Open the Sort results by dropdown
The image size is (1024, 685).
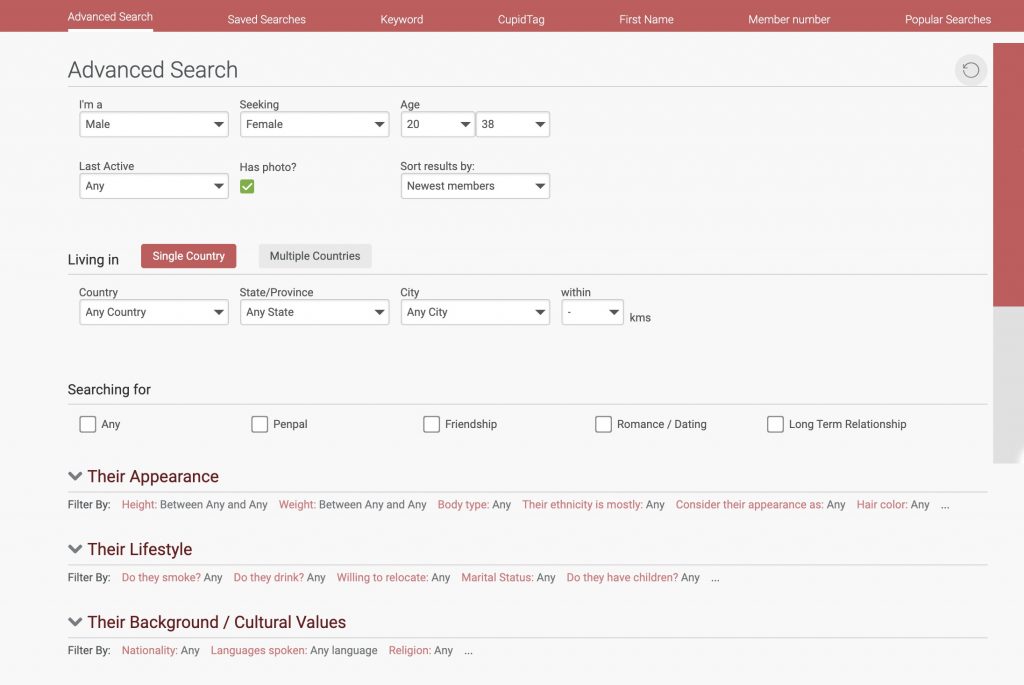click(x=475, y=186)
